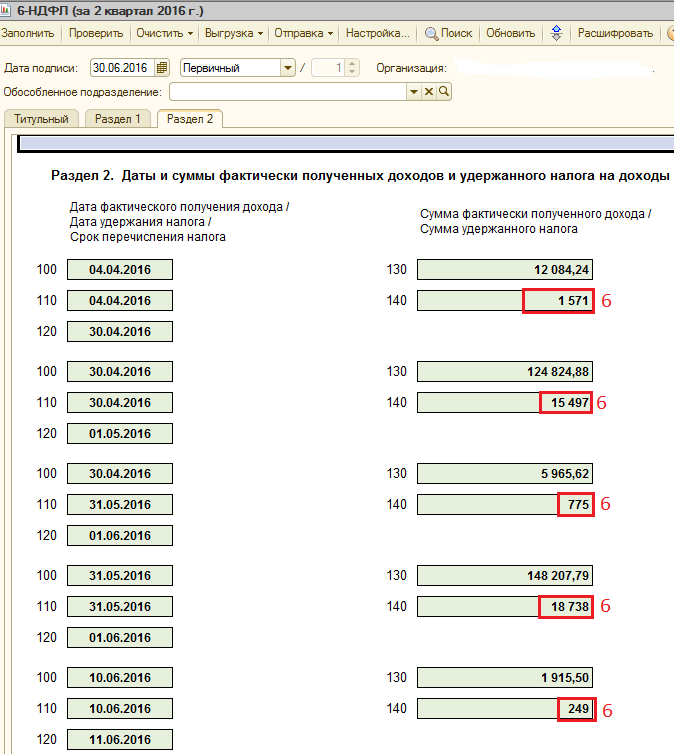The height and width of the screenshot is (754, 674).
Task: Click the tax amount 775
Action: 505,504
